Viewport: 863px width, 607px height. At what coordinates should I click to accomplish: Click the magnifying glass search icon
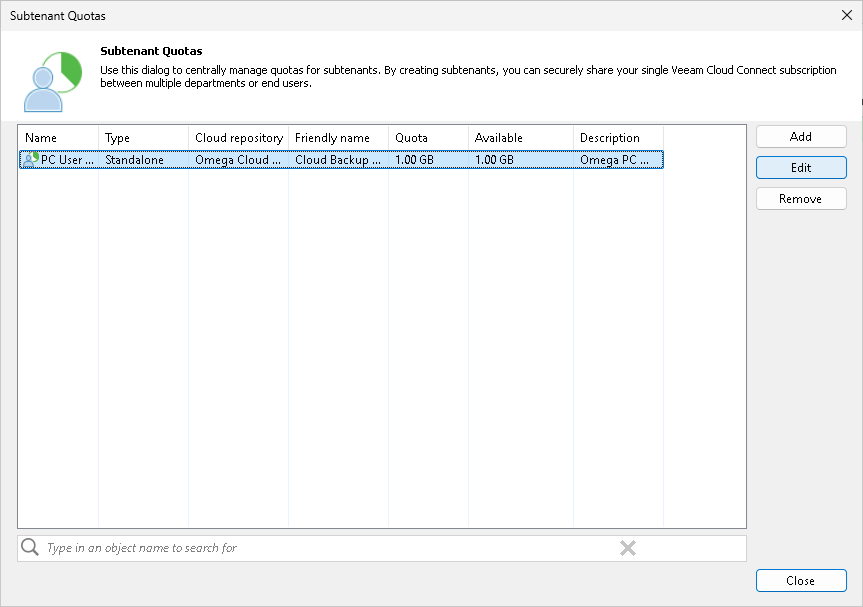click(29, 547)
